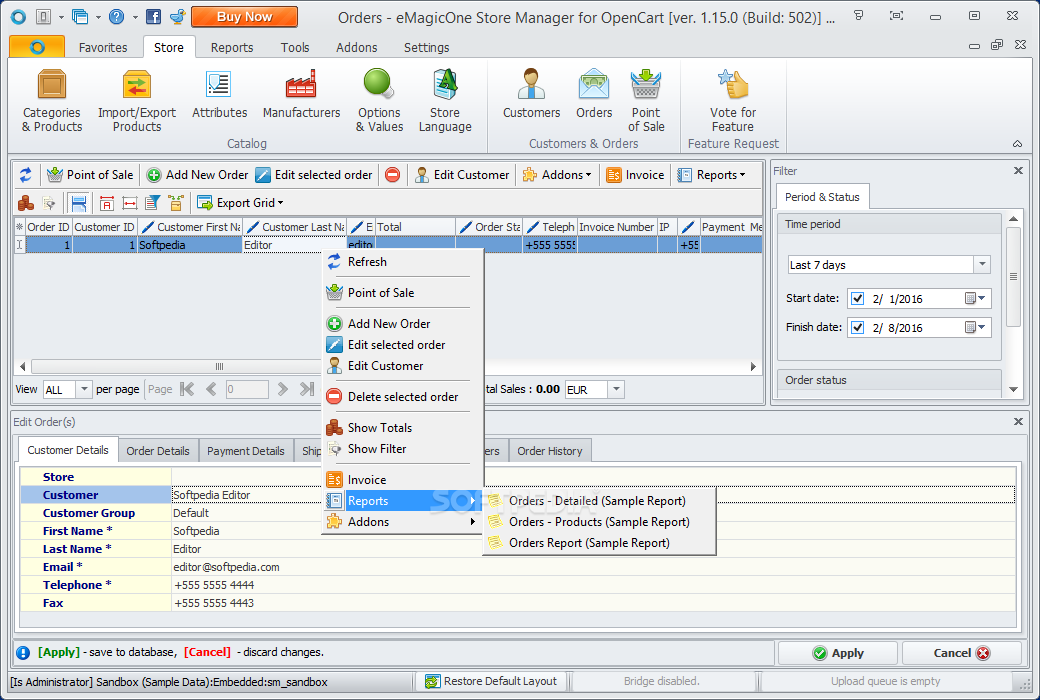Select Show Totals in context menu
This screenshot has height=700, width=1040.
pyautogui.click(x=402, y=428)
